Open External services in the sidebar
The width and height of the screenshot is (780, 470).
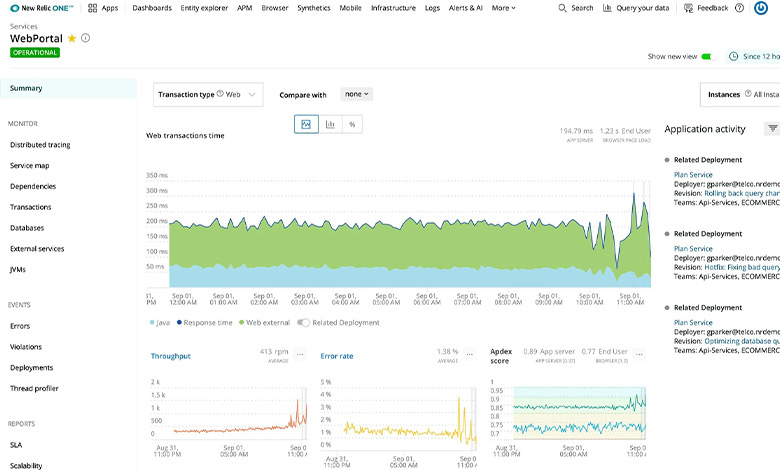click(x=37, y=249)
